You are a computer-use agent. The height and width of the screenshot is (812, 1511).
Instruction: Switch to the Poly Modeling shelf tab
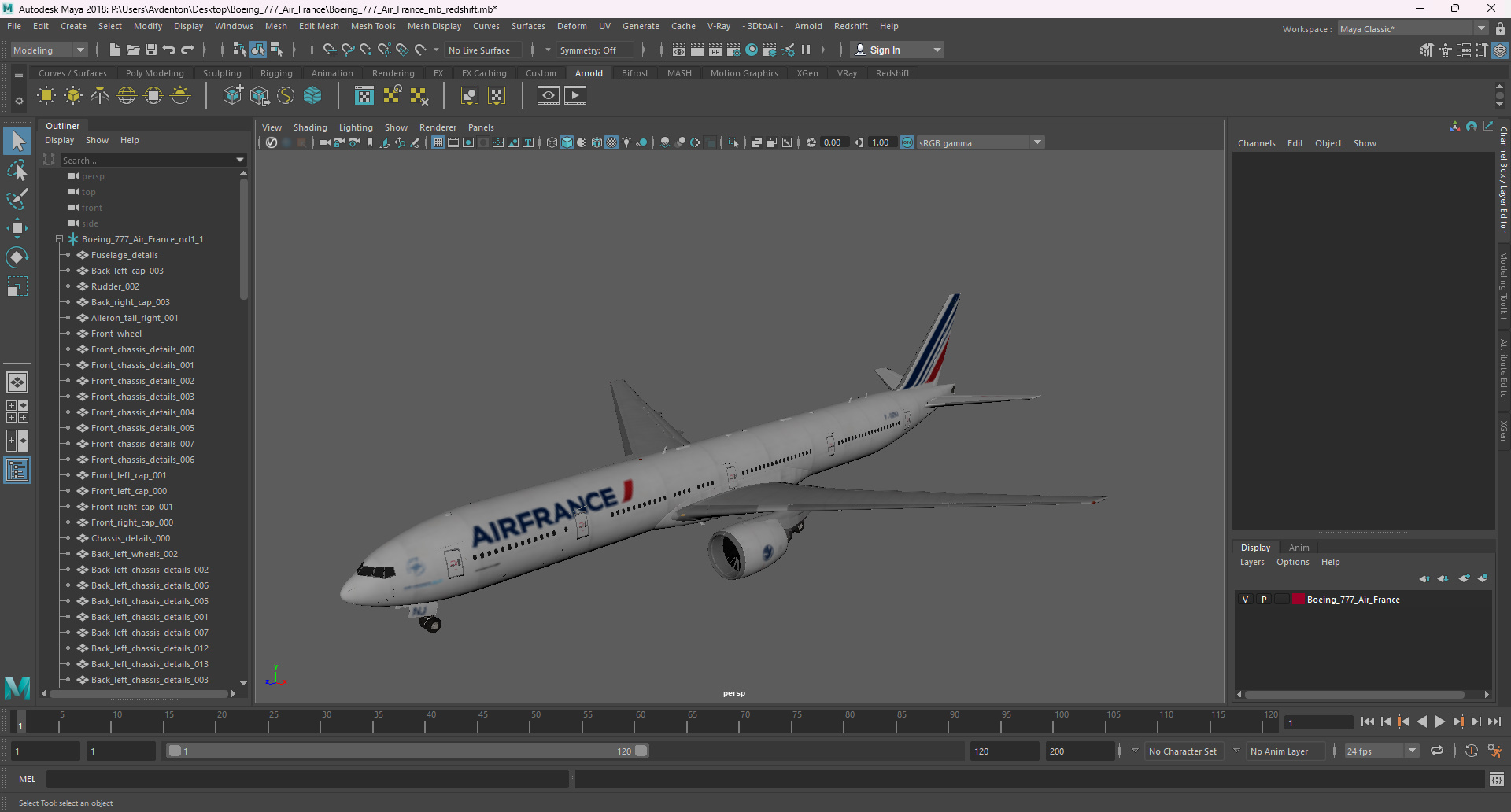point(155,73)
